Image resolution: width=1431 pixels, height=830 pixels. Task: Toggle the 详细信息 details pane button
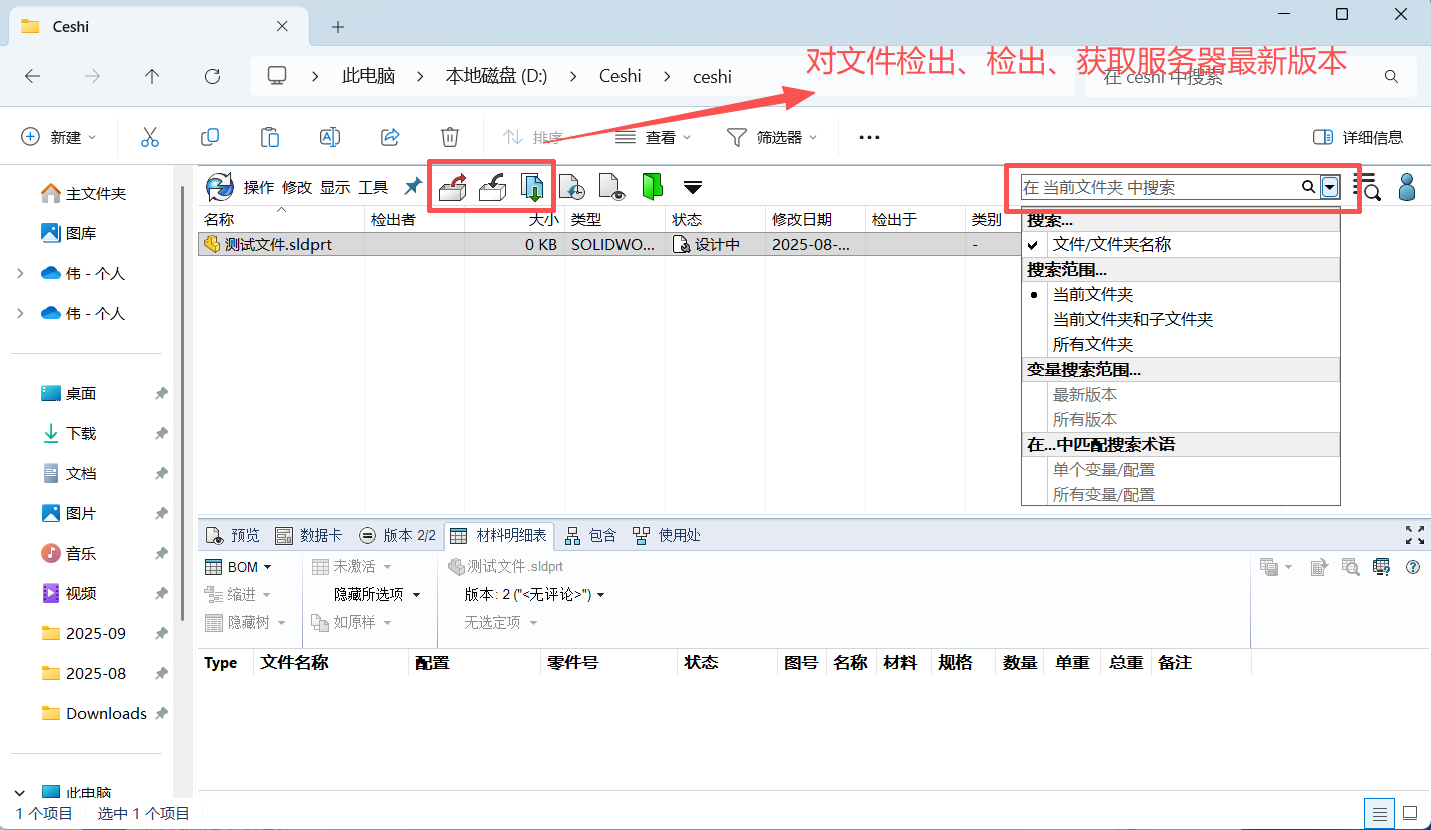[1357, 137]
